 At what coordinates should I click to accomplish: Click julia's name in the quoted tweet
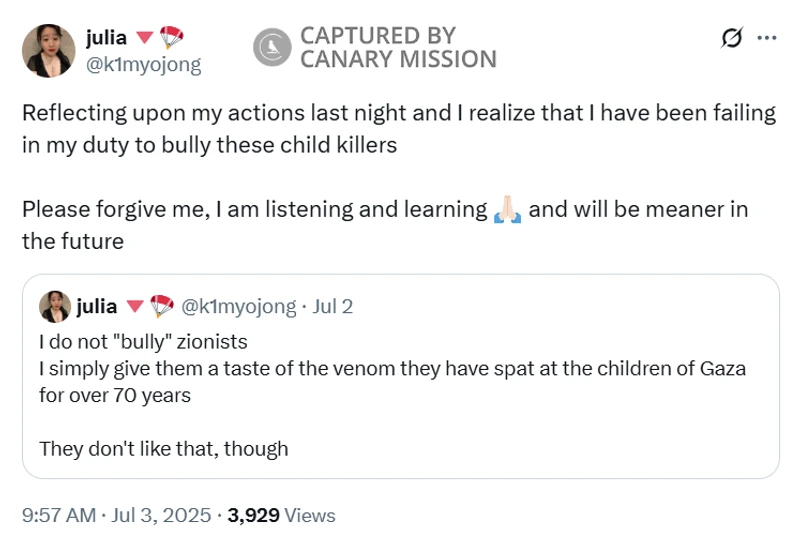point(97,305)
